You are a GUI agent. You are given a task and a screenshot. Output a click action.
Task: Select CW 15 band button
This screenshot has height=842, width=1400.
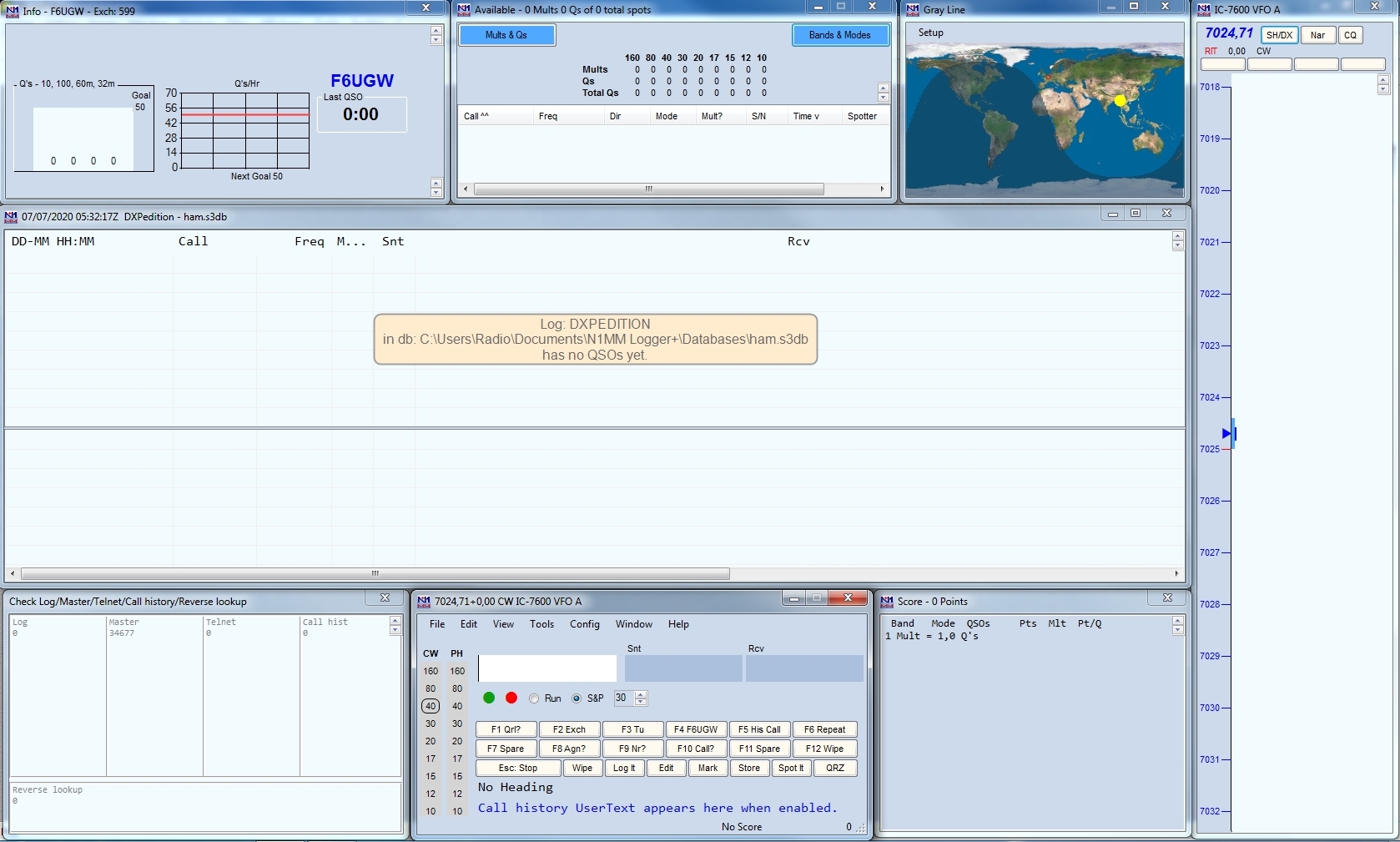[431, 776]
